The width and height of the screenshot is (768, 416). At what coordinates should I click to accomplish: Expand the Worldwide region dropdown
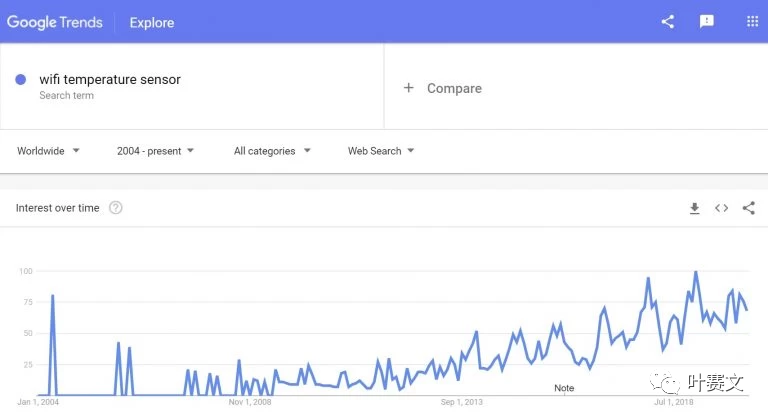pyautogui.click(x=48, y=151)
